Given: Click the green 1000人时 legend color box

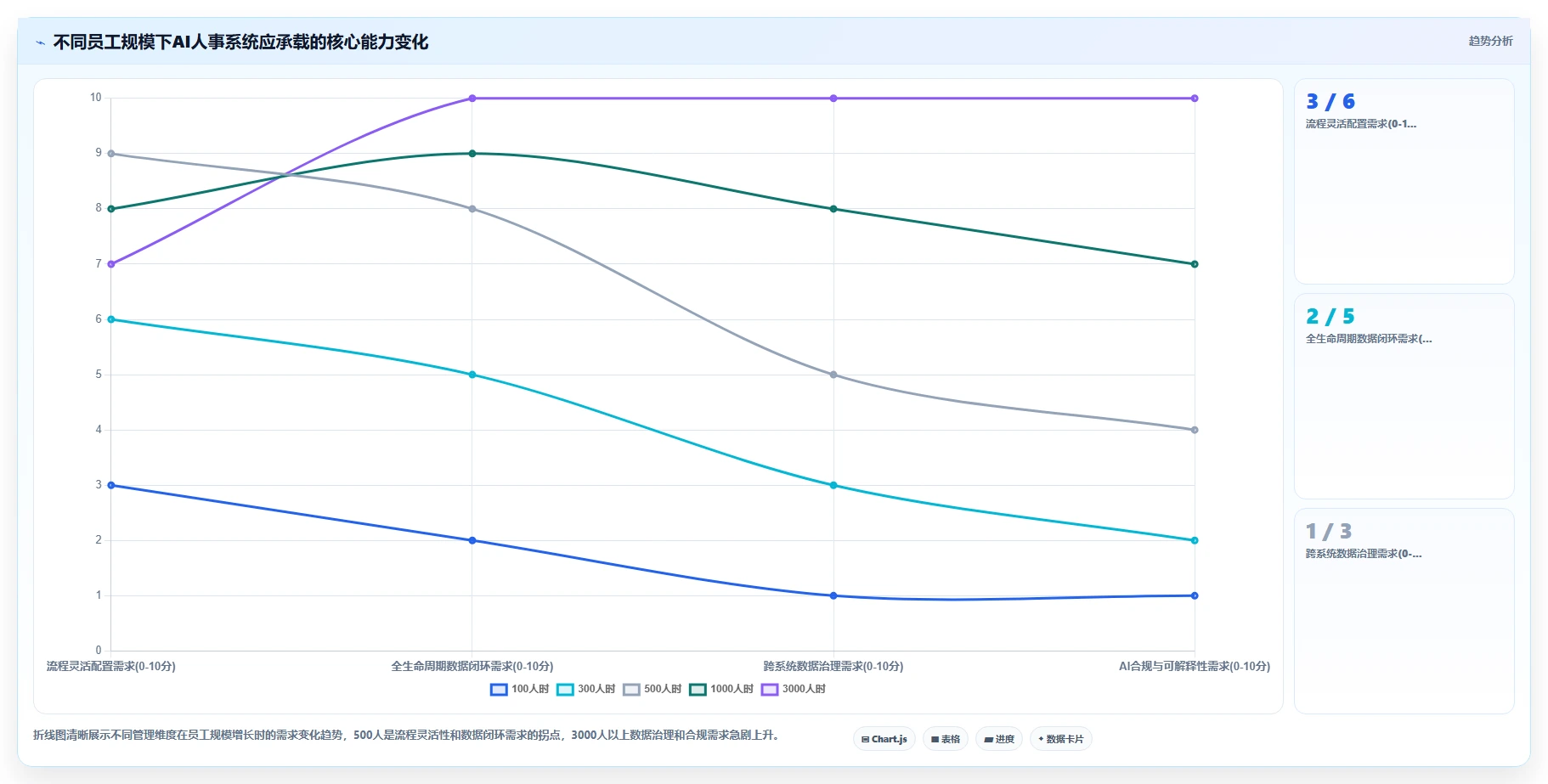Looking at the screenshot, I should coord(698,689).
